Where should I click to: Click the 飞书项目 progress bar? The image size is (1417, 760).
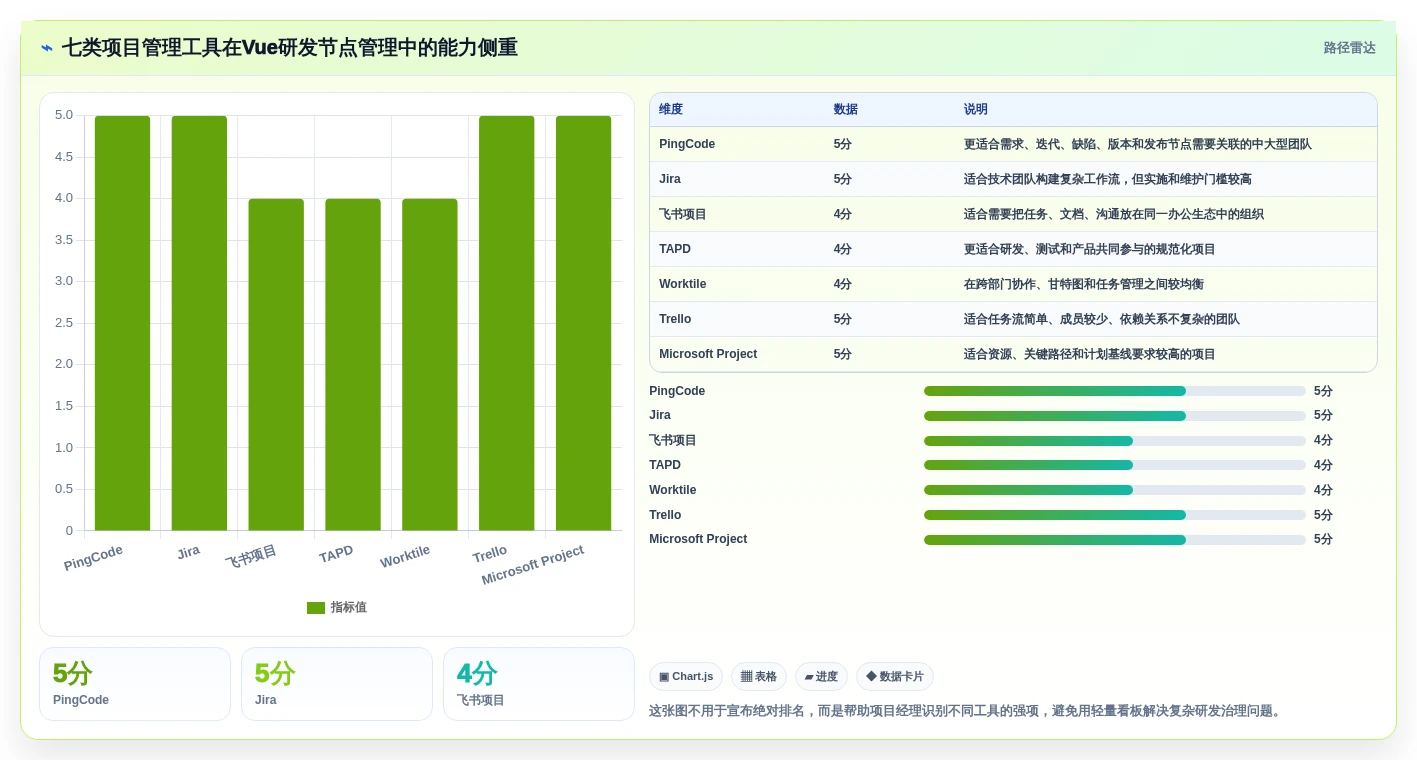(1115, 441)
